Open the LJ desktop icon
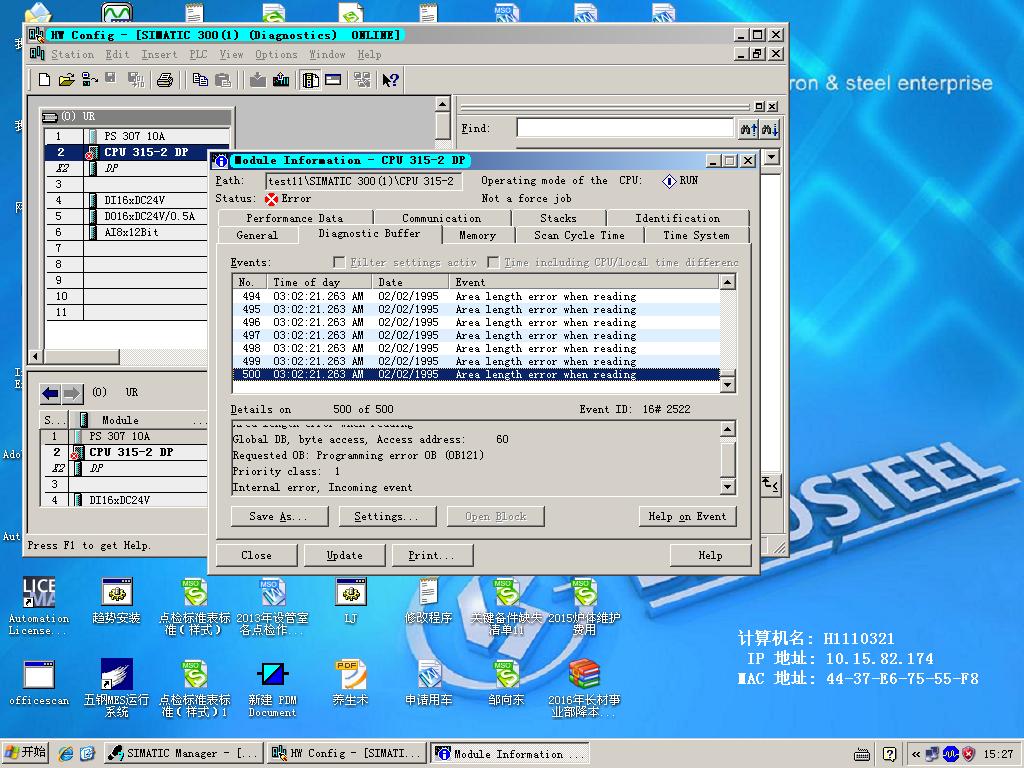Viewport: 1024px width, 768px height. [351, 601]
